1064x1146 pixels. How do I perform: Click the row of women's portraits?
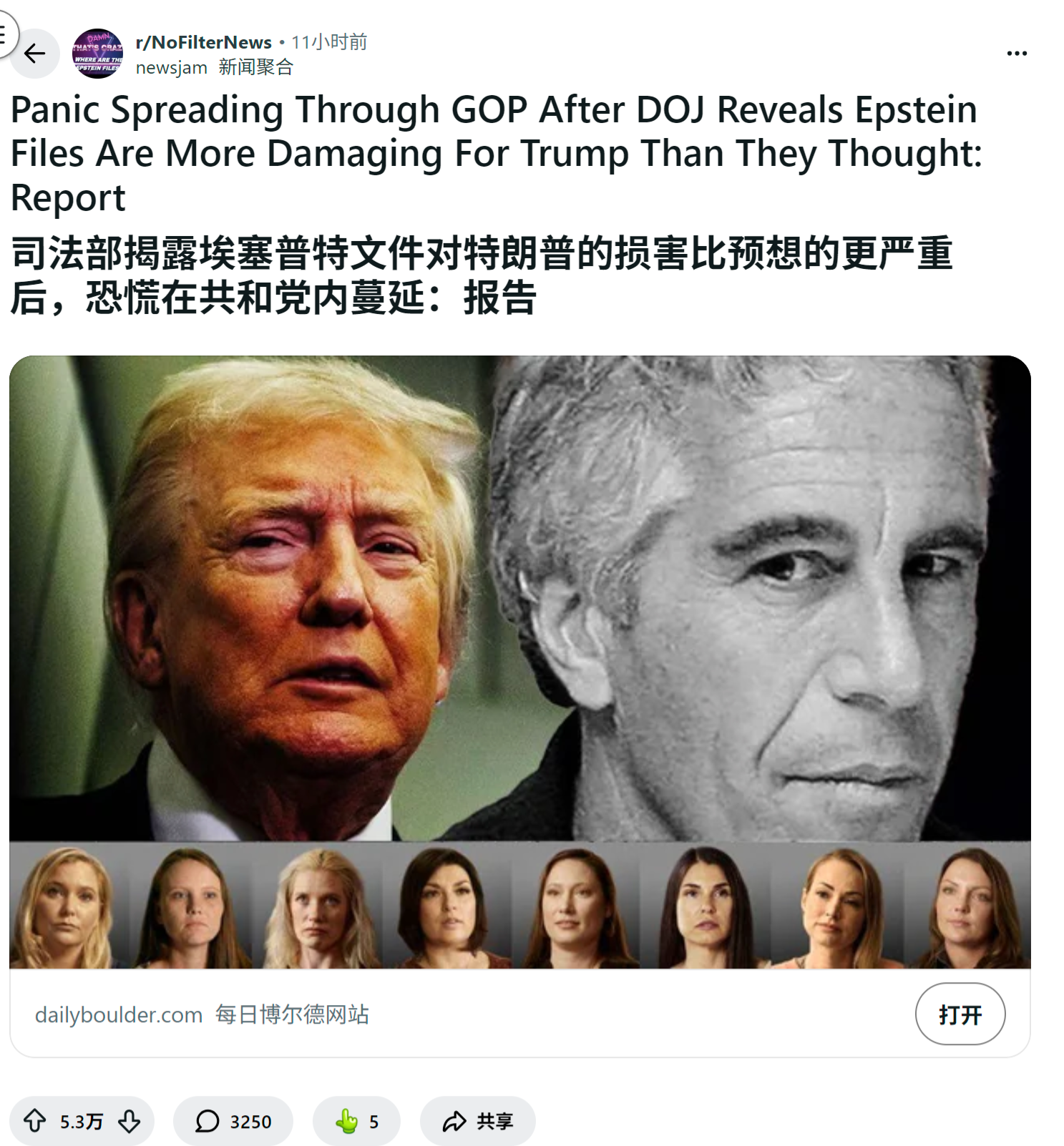520,906
